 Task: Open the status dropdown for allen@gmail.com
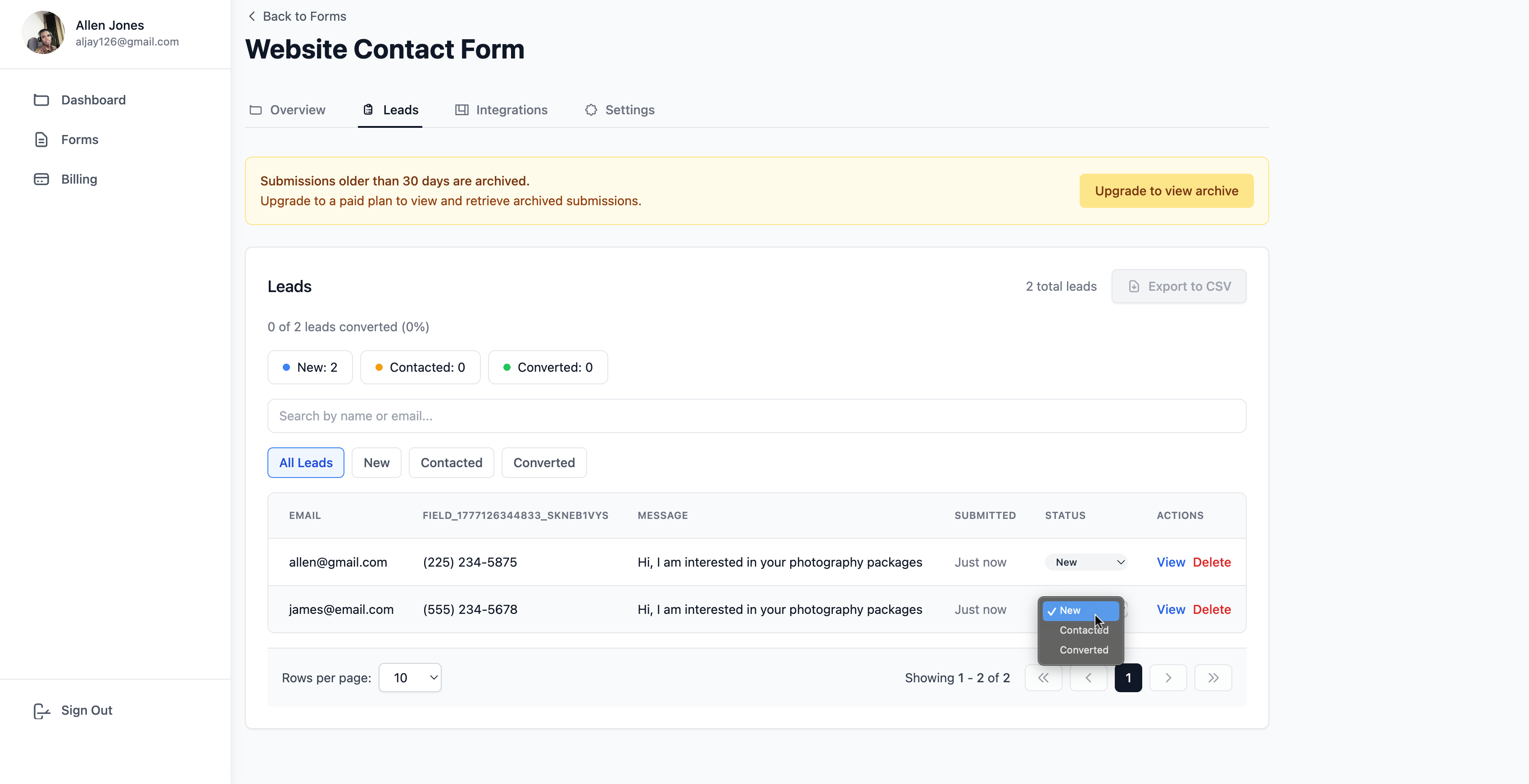(1086, 562)
